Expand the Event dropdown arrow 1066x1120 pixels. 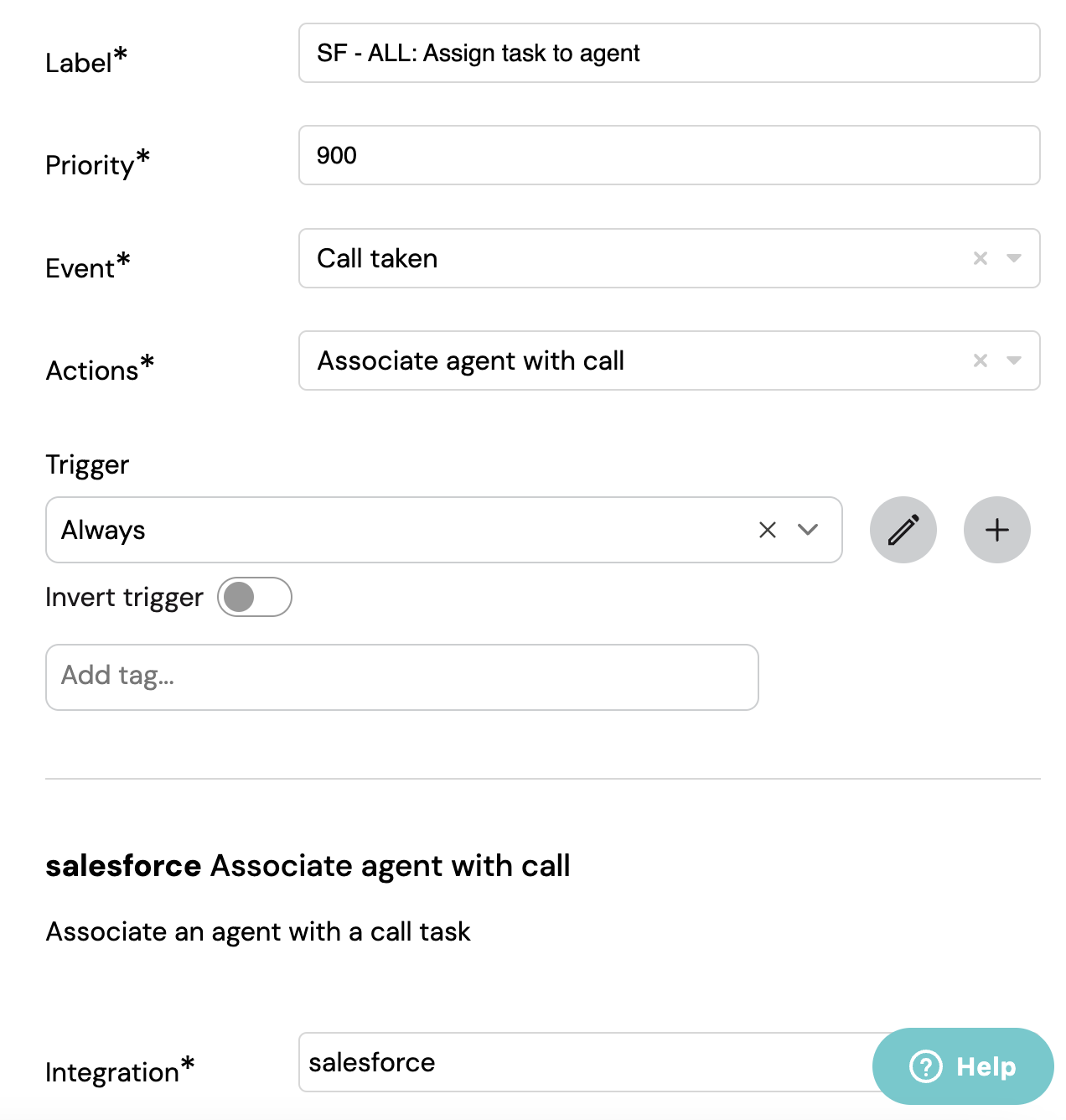point(1014,258)
